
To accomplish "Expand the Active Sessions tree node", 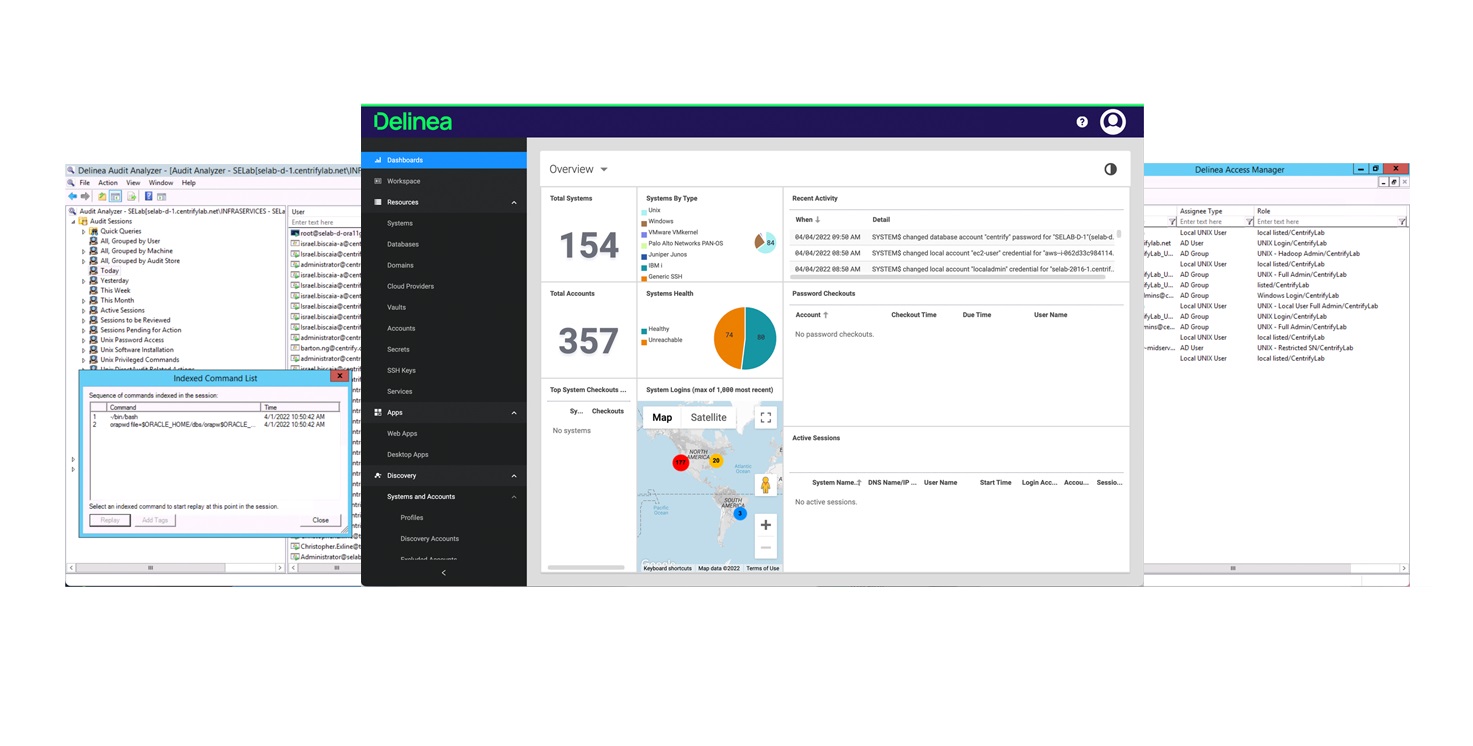I will point(84,310).
